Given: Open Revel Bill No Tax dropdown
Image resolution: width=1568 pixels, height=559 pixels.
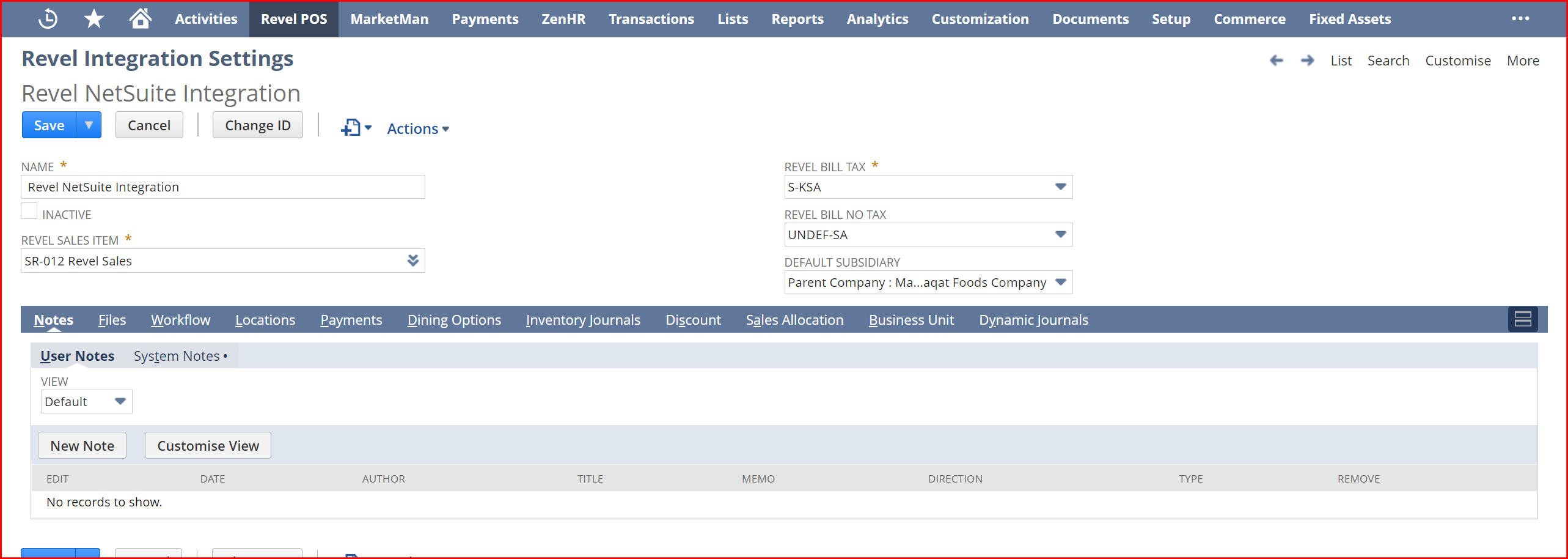Looking at the screenshot, I should (x=1060, y=235).
